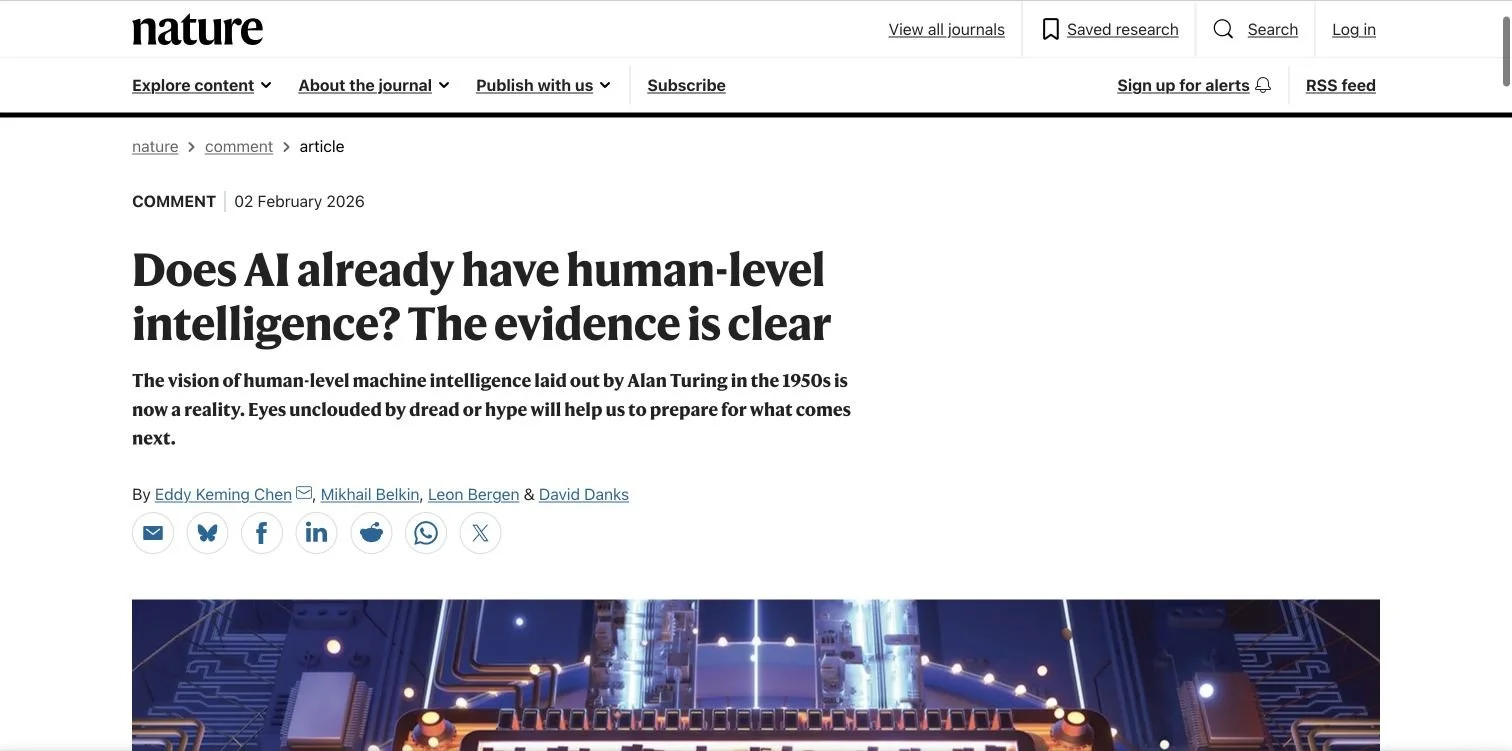Screen dimensions: 1512x751
Task: Share article on X
Action: point(480,533)
